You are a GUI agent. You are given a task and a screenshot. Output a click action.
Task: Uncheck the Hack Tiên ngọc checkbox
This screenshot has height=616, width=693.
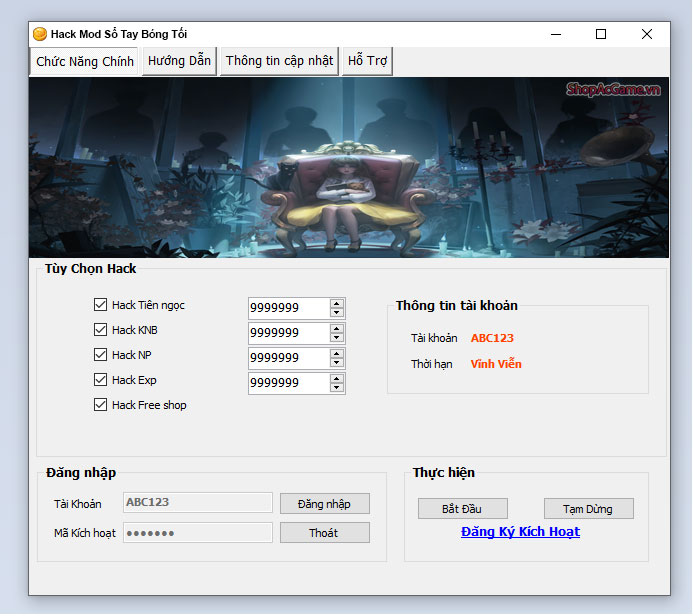coord(100,304)
